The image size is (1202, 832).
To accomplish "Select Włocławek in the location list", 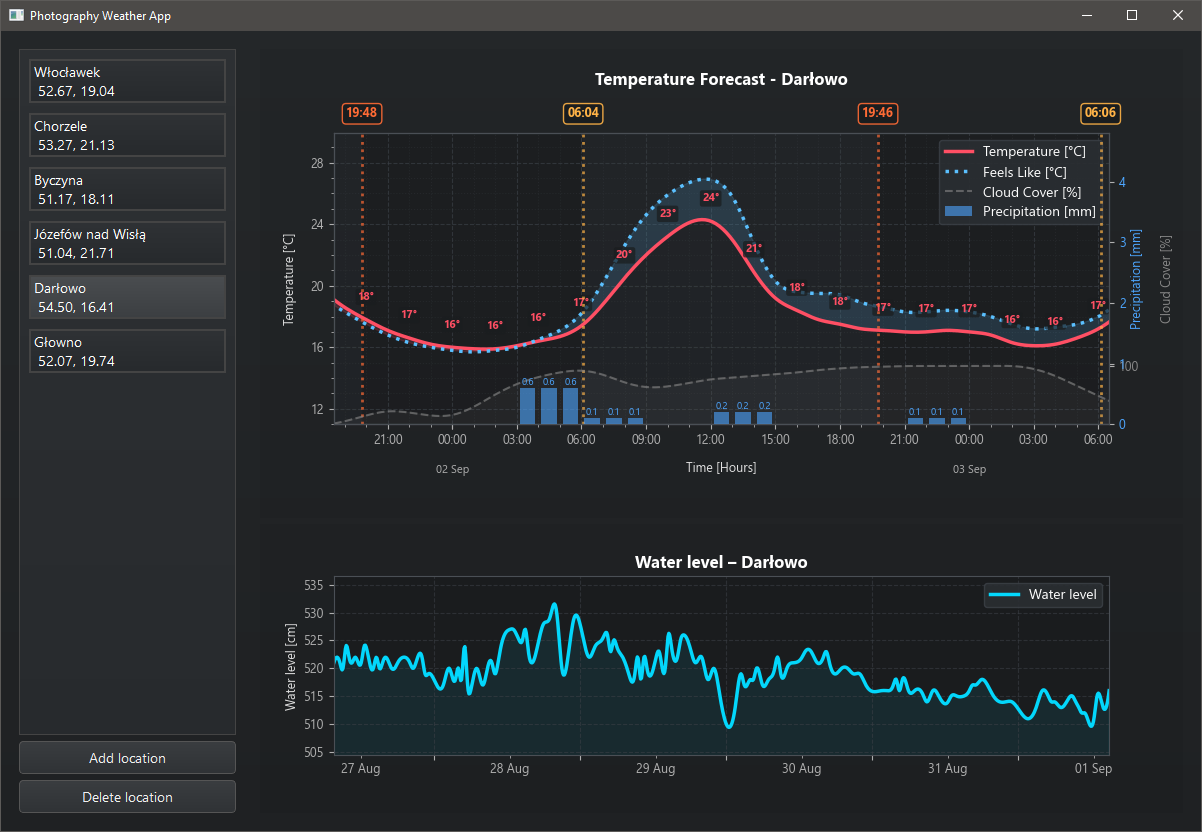I will (127, 81).
